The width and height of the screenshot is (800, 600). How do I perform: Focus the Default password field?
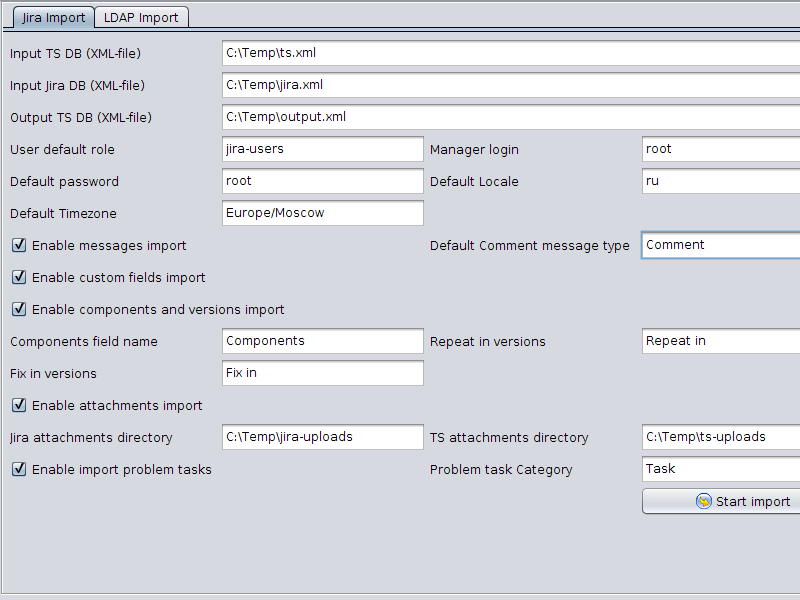[x=322, y=181]
